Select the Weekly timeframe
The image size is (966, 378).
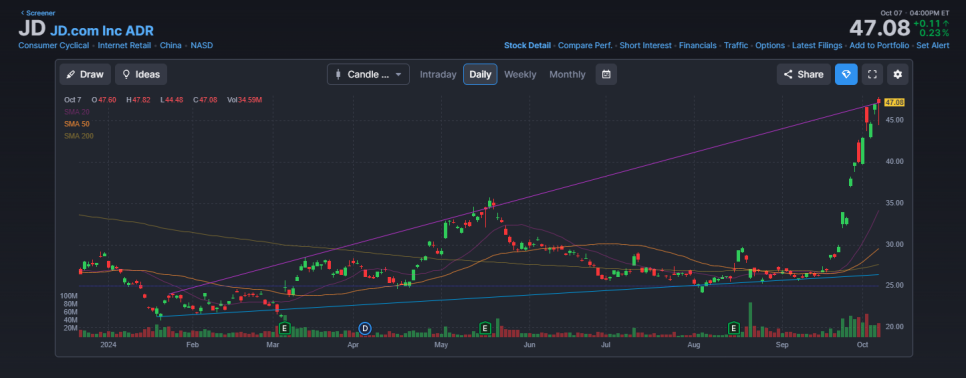coord(520,74)
